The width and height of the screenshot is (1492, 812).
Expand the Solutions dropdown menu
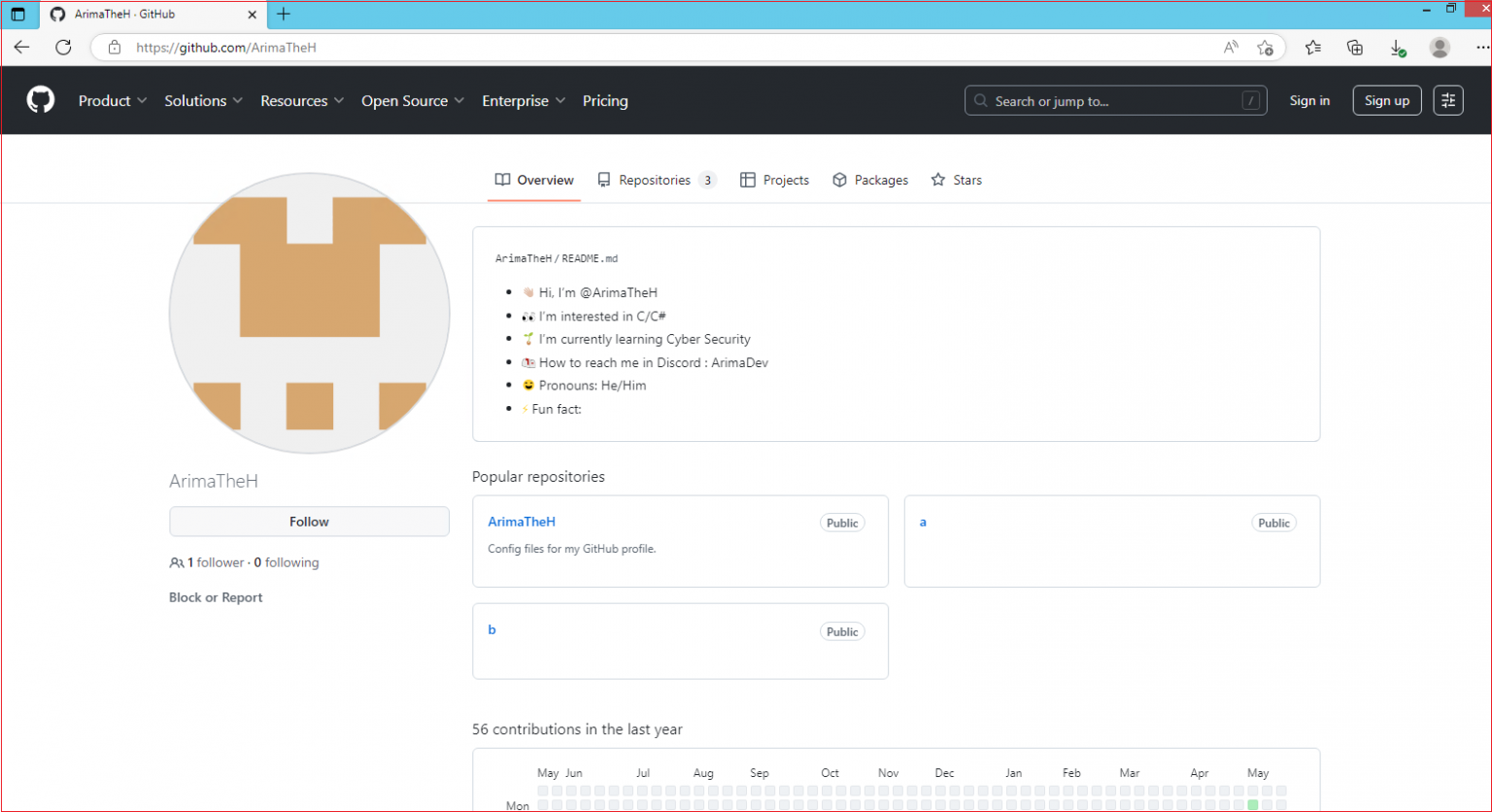[203, 100]
